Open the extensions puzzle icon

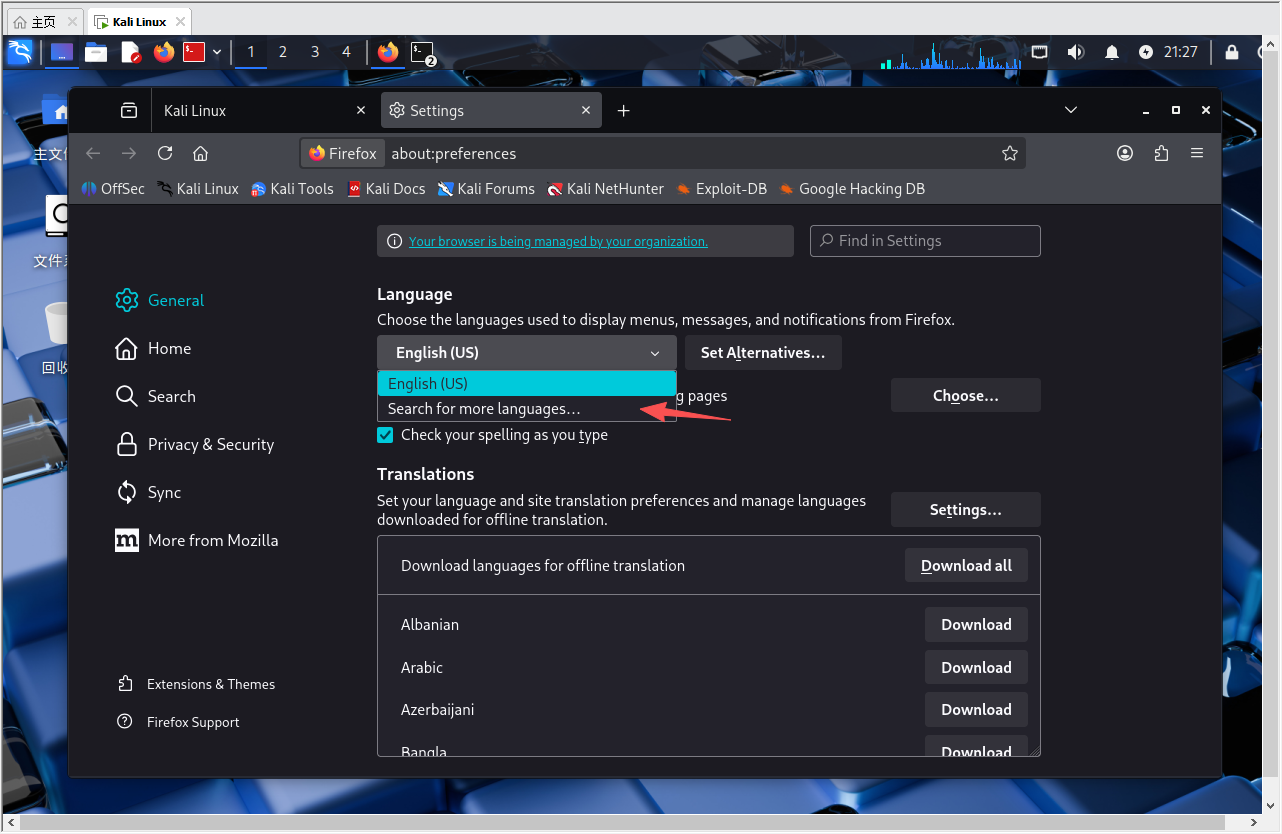[1161, 153]
